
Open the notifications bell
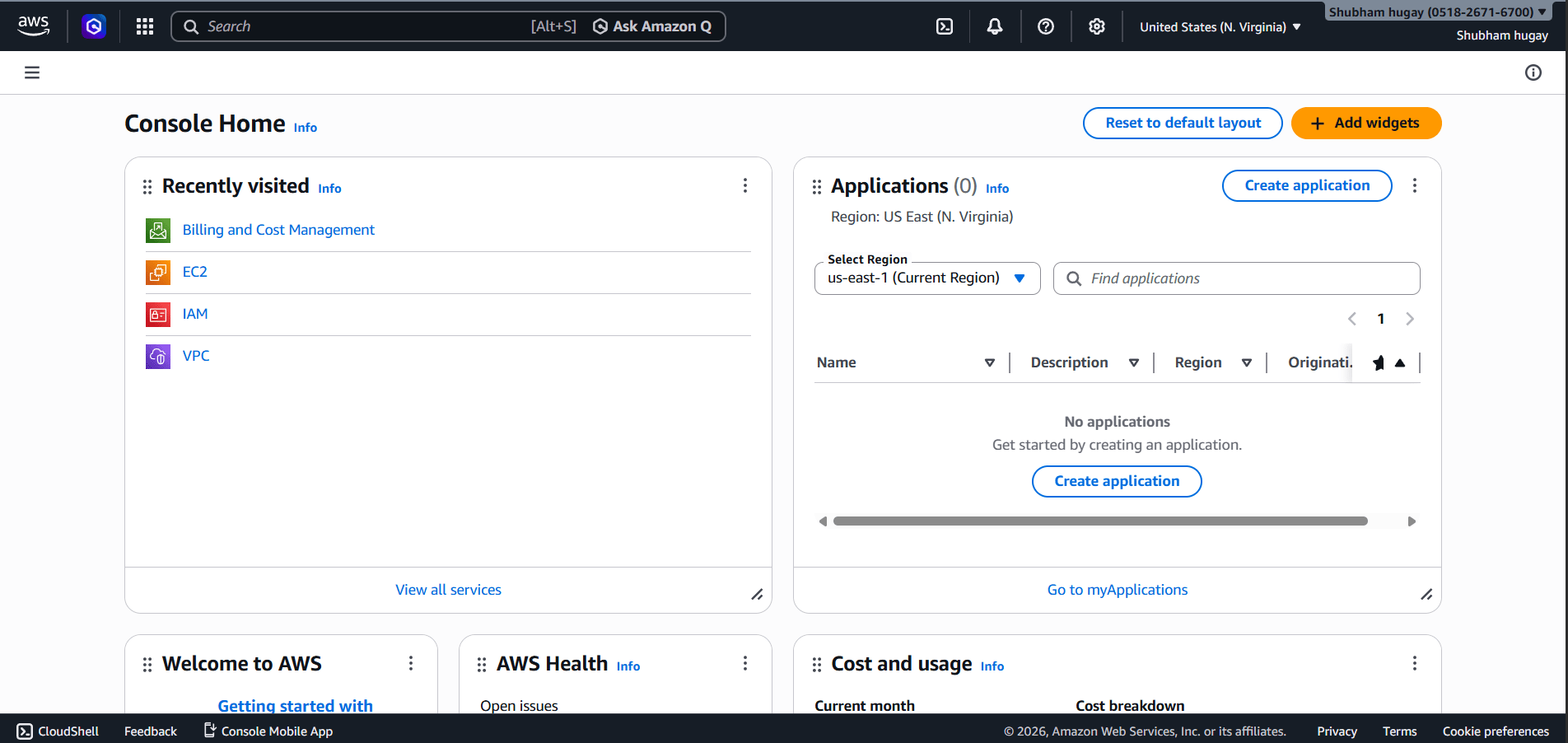pyautogui.click(x=995, y=26)
